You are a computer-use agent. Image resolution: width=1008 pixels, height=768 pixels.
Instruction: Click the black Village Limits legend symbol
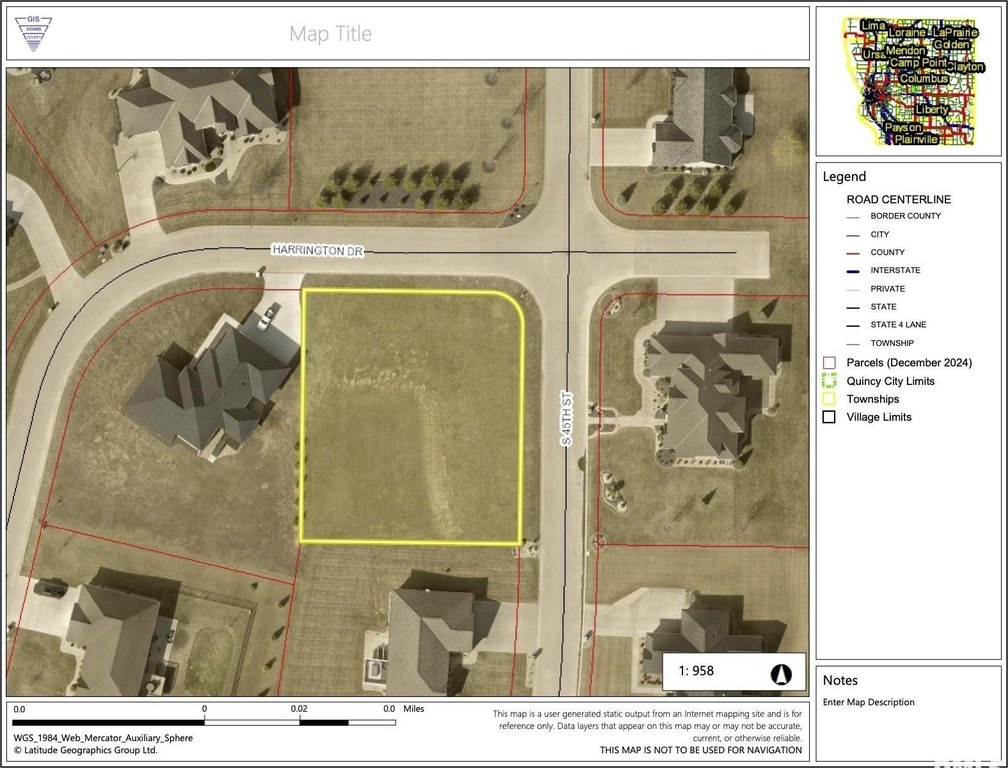point(829,417)
